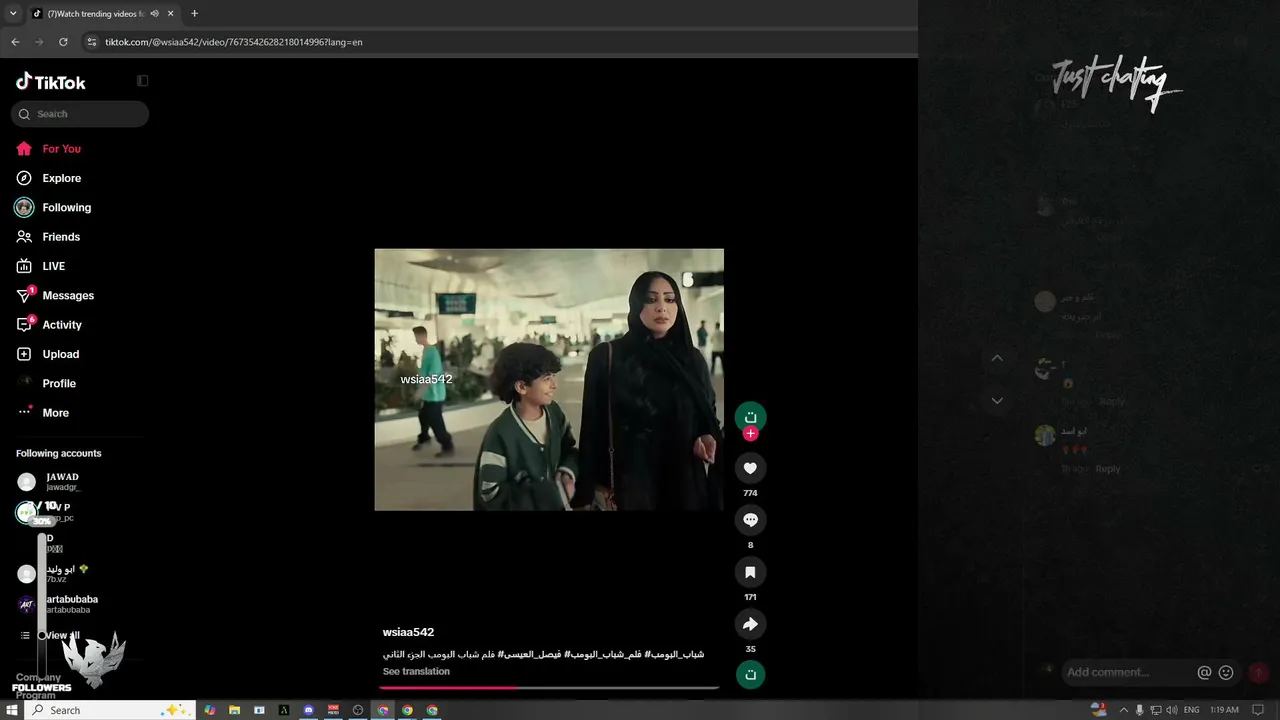Open a new browser tab
The width and height of the screenshot is (1280, 720).
(x=194, y=14)
